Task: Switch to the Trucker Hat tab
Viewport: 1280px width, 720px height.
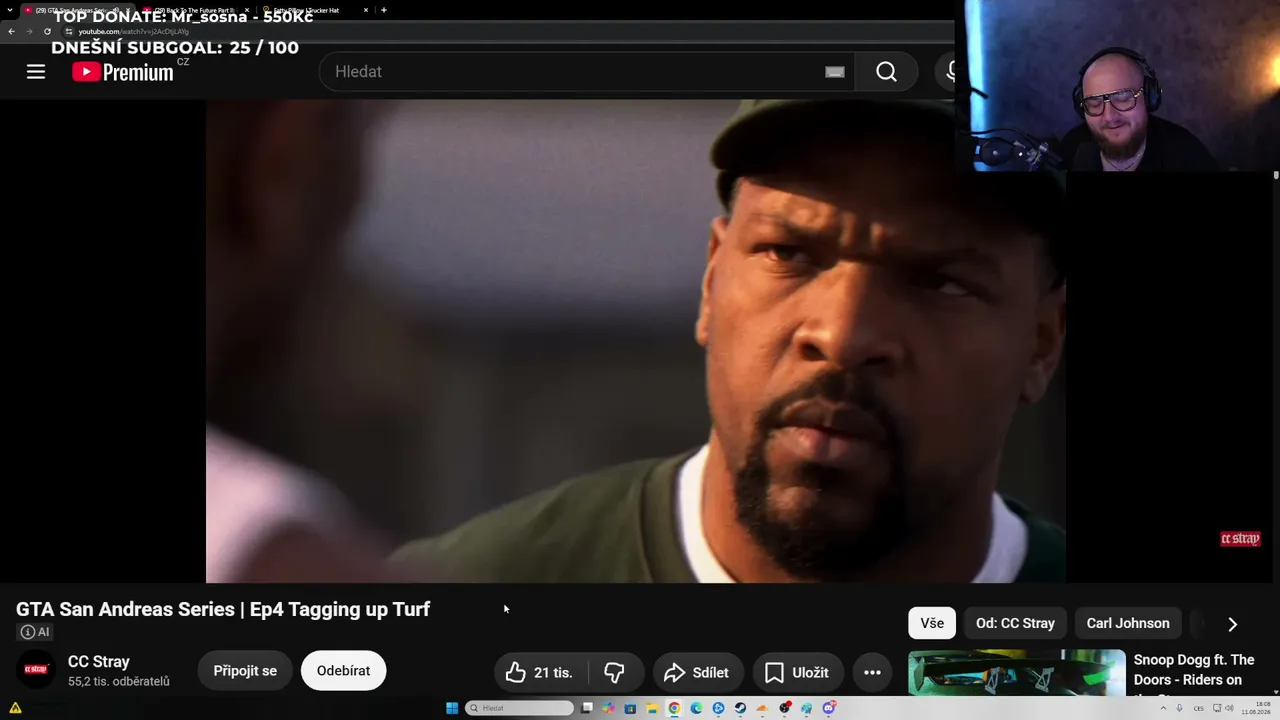Action: point(313,10)
